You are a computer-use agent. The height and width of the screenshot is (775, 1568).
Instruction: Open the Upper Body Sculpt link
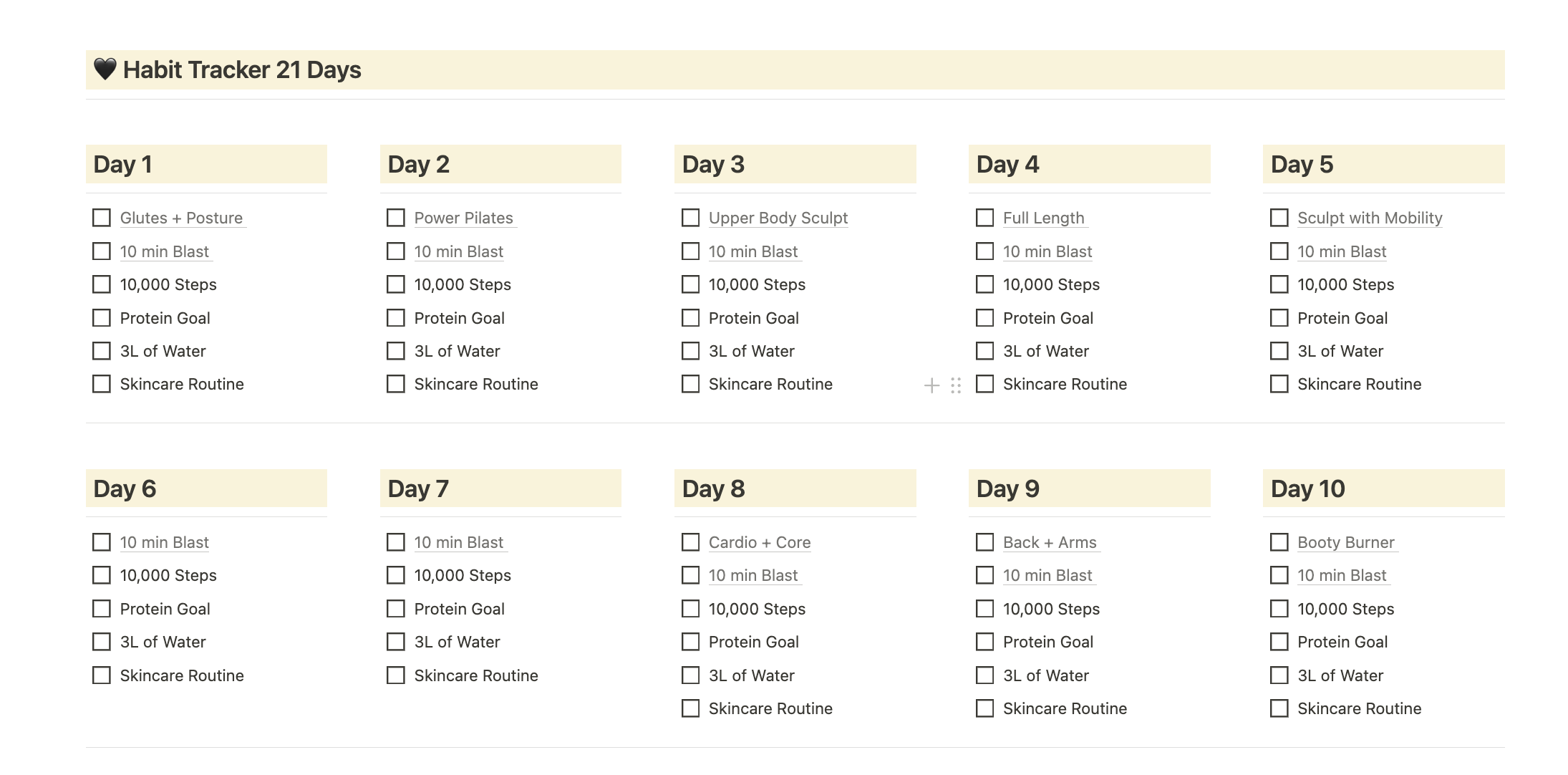point(778,218)
